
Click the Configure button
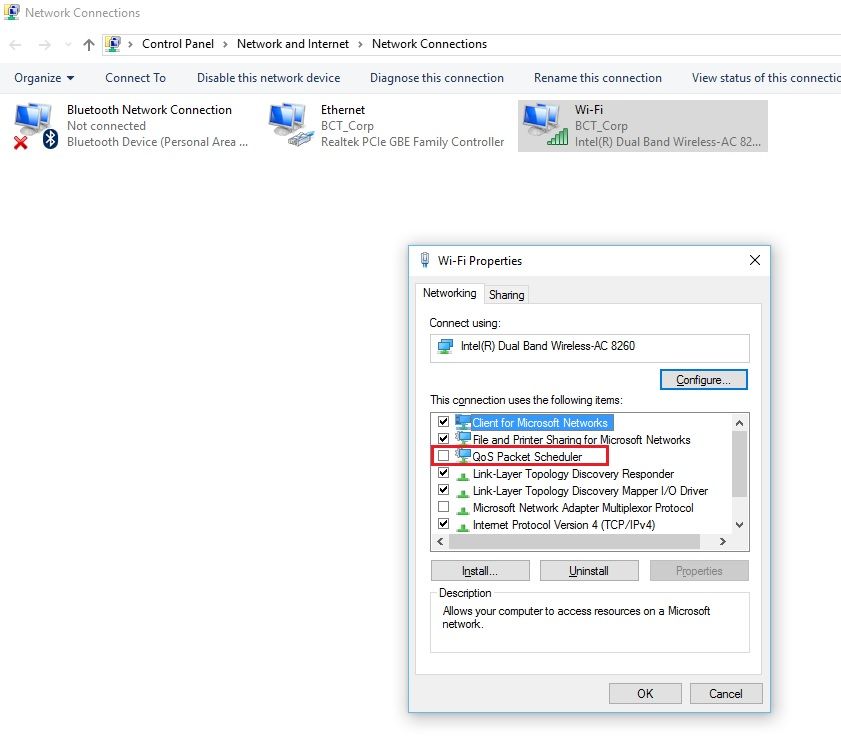pyautogui.click(x=704, y=380)
